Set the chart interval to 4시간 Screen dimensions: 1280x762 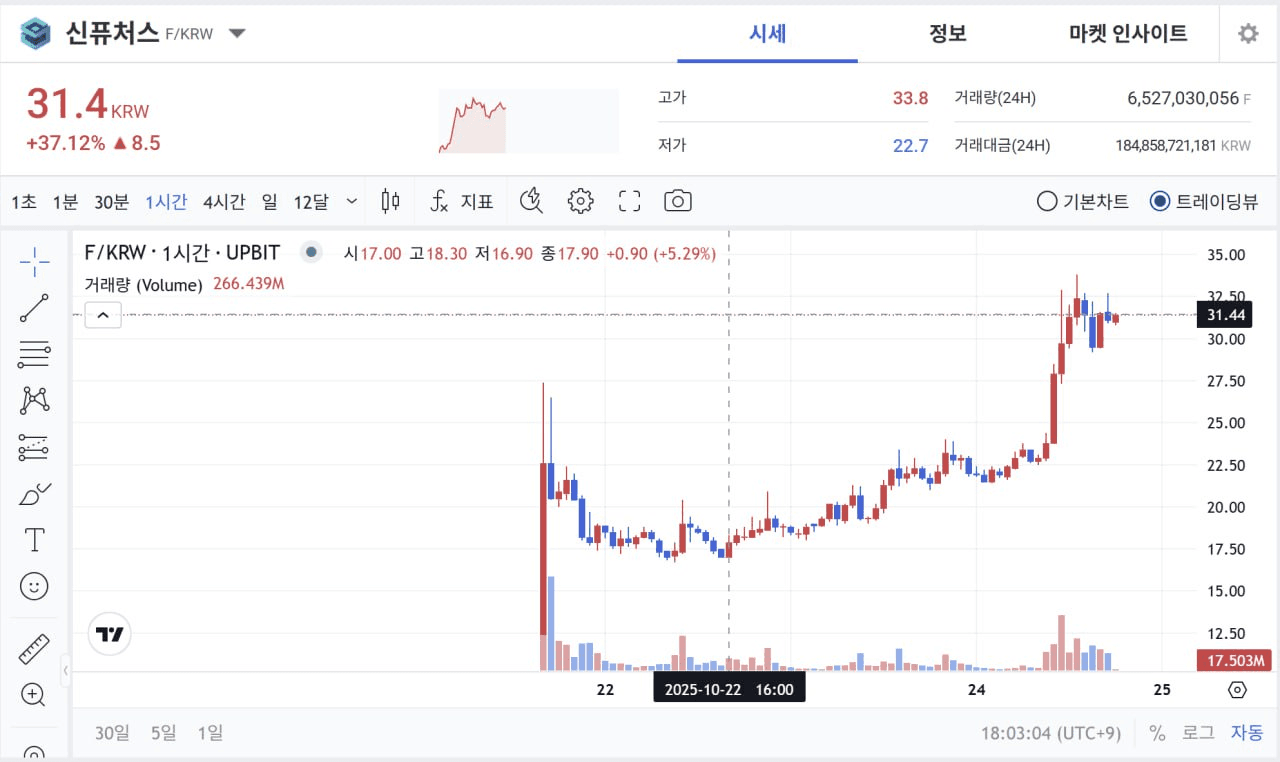coord(223,201)
